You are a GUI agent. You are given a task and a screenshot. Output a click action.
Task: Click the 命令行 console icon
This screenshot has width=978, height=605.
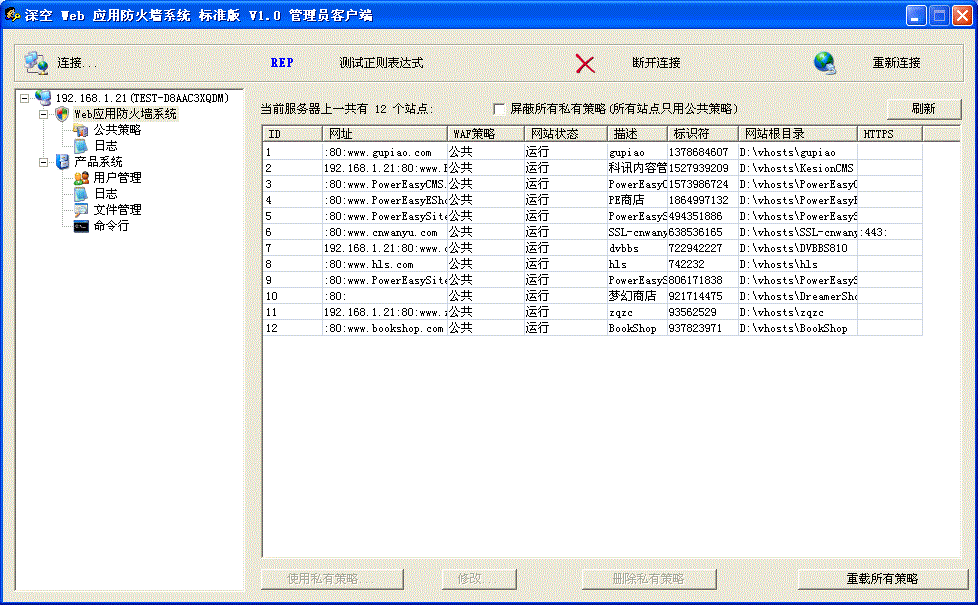(81, 226)
